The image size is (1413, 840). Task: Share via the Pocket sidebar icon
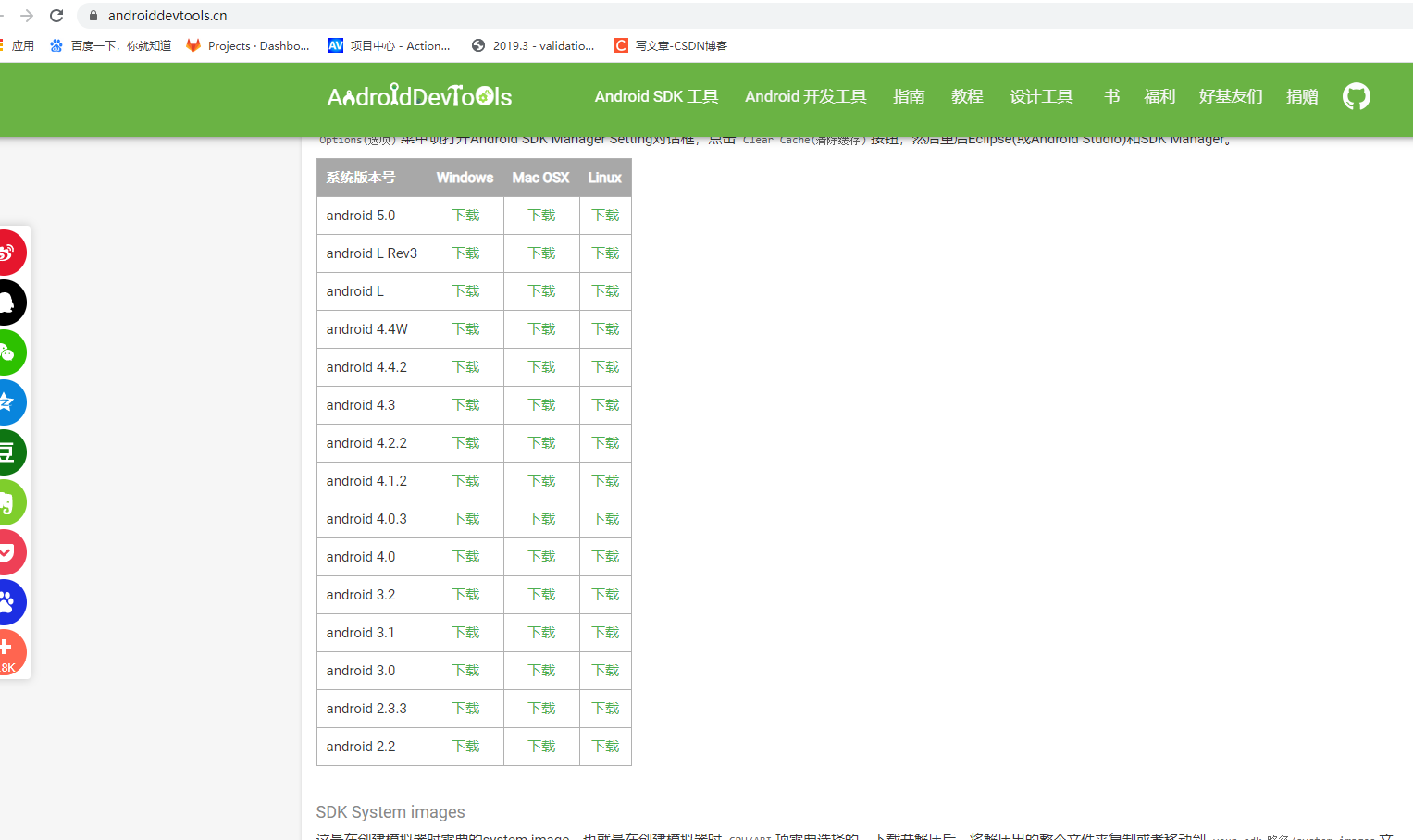point(7,552)
